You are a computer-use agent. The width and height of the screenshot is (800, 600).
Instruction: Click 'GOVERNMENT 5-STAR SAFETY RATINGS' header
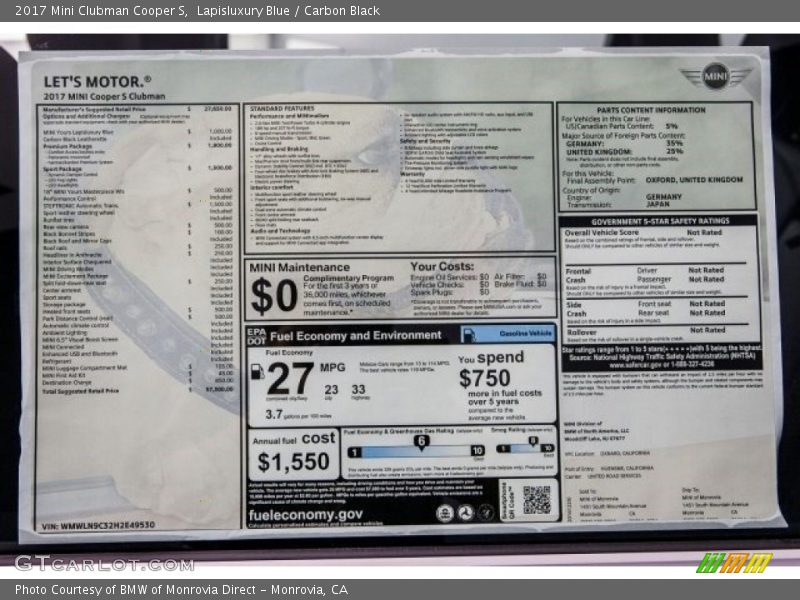660,221
